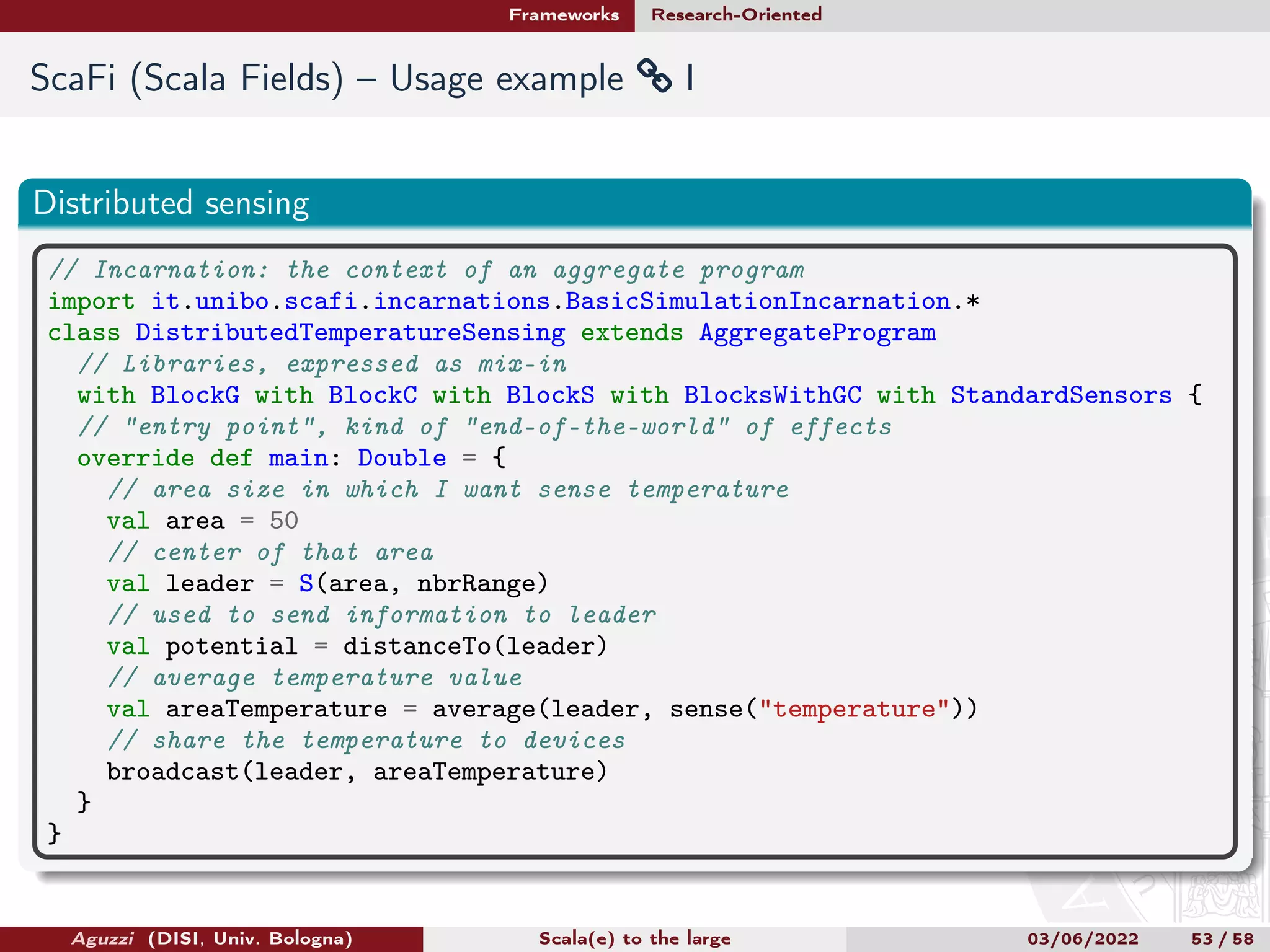1270x952 pixels.
Task: Click 'broadcast(leader, areaTemperature)' line
Action: click(x=357, y=772)
